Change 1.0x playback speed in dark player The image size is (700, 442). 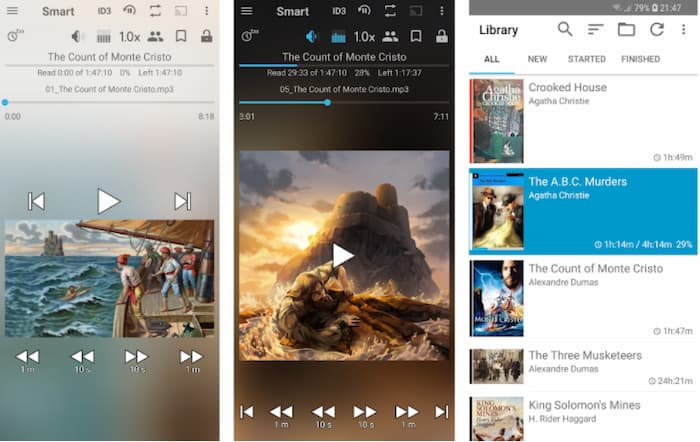click(364, 37)
